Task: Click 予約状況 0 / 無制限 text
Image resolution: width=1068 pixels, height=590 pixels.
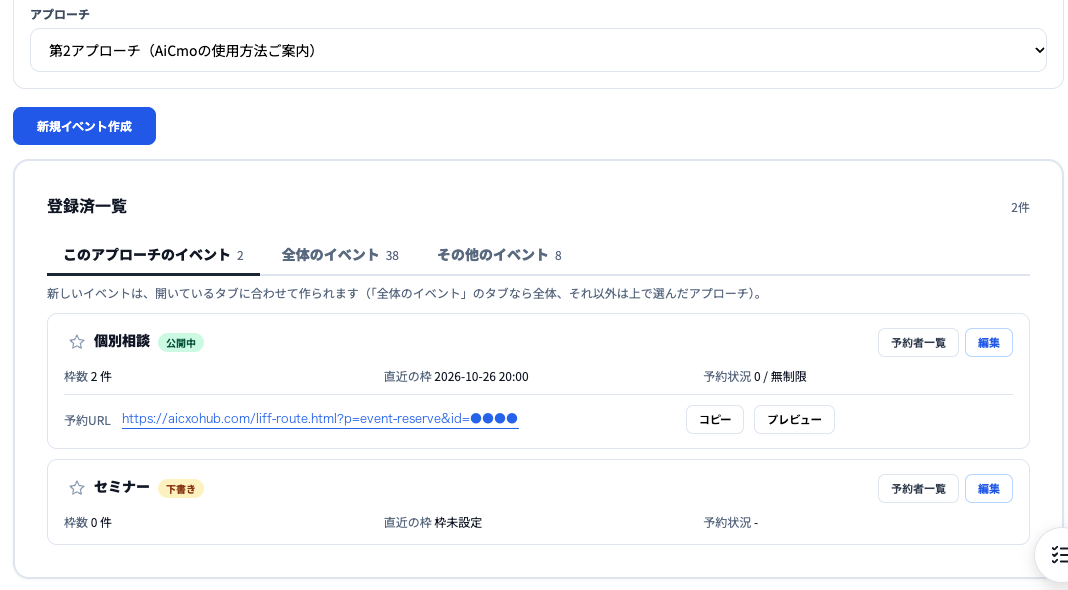Action: pos(755,377)
